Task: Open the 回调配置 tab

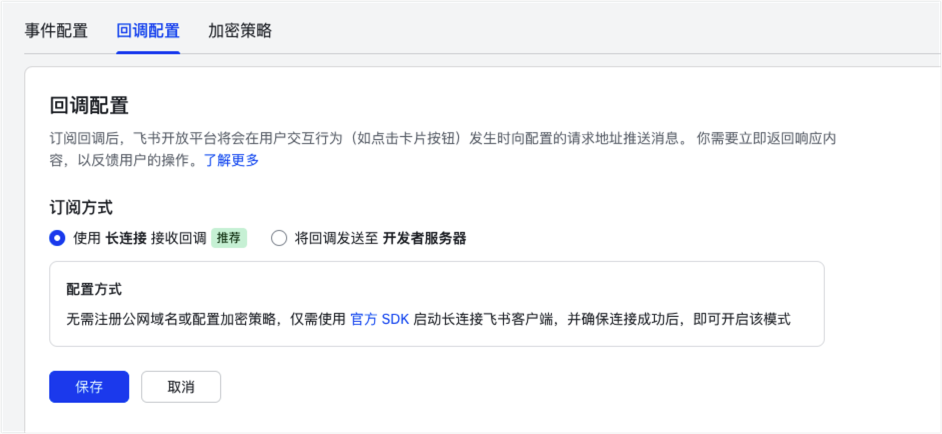Action: 148,30
